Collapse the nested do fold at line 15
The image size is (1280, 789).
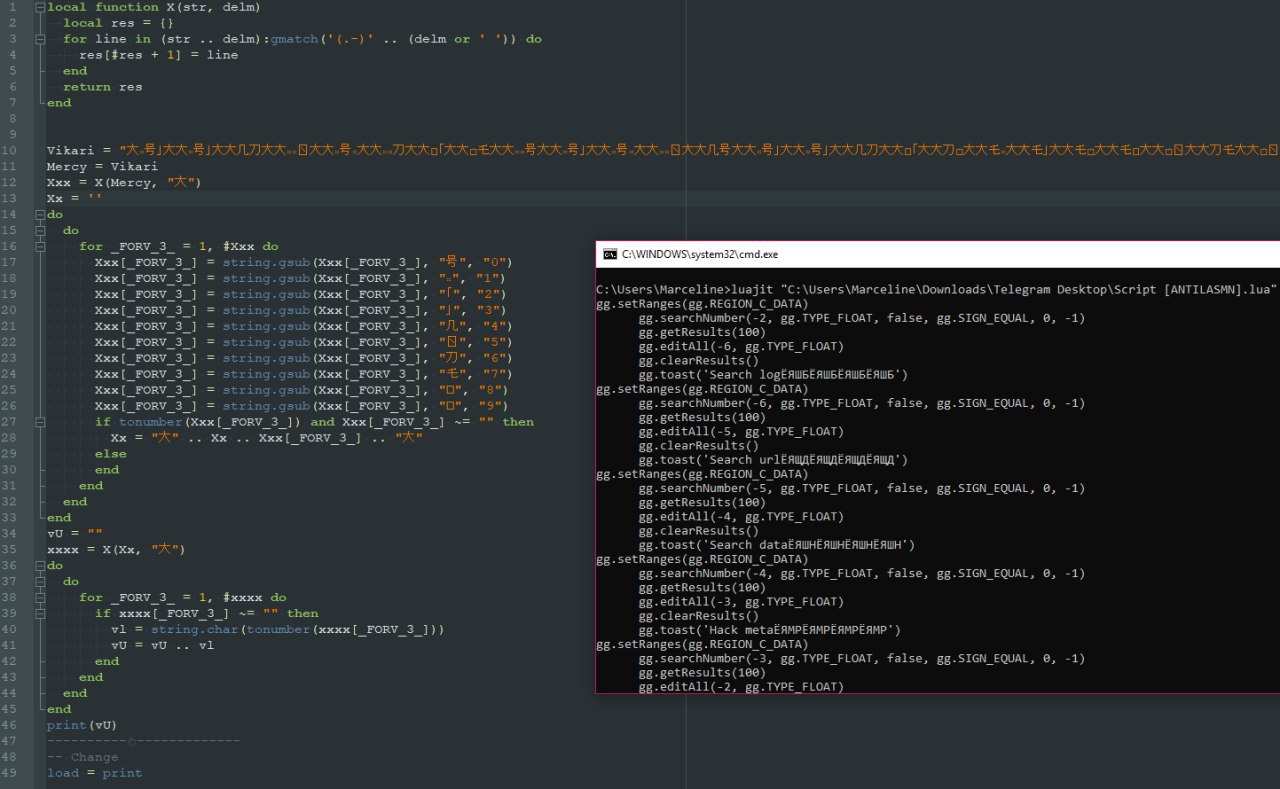pyautogui.click(x=40, y=231)
